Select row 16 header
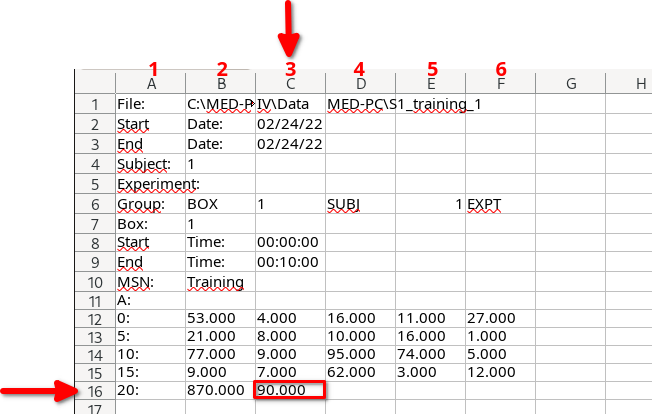The height and width of the screenshot is (414, 652). click(x=95, y=391)
